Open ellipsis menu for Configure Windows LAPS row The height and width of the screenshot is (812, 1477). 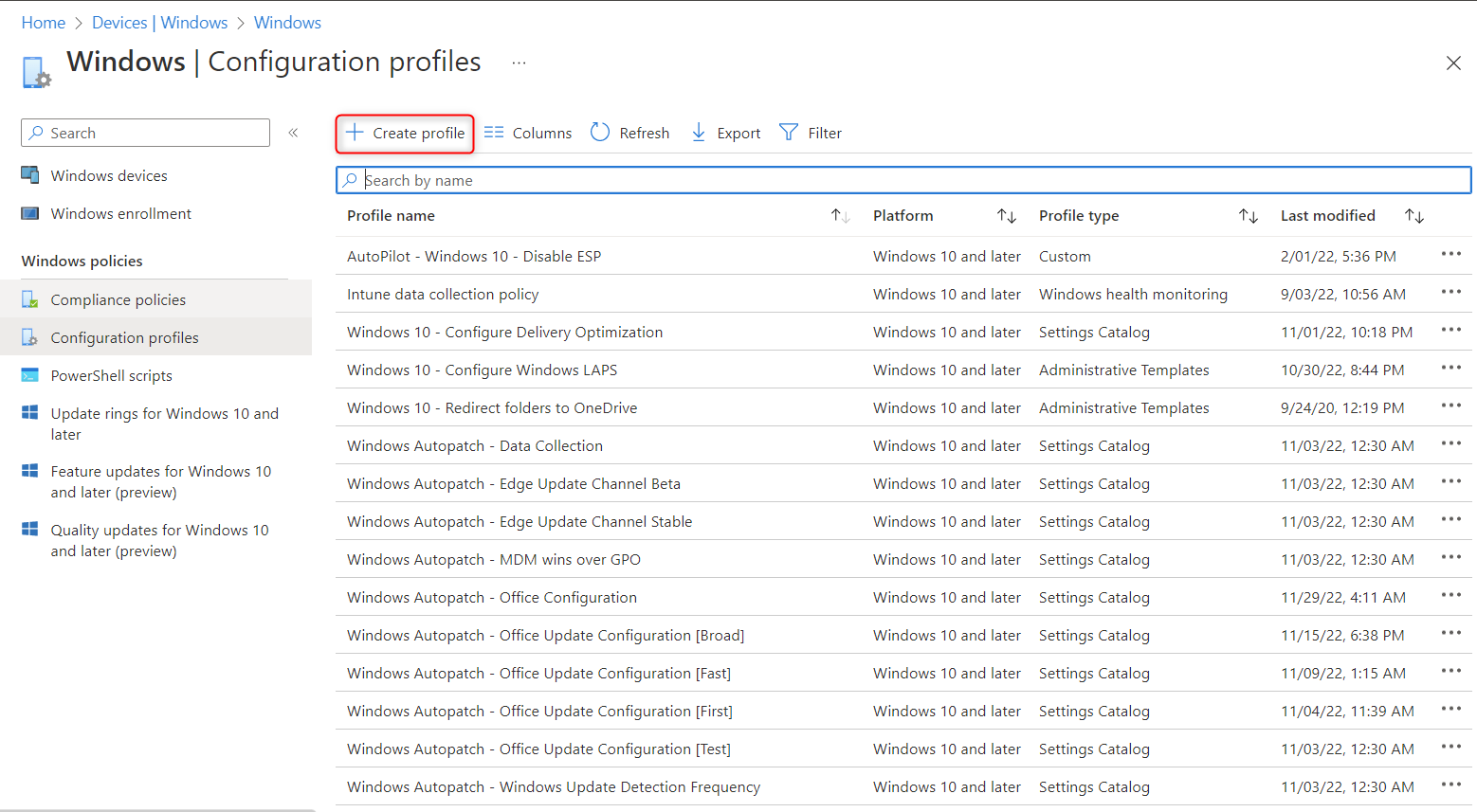pyautogui.click(x=1450, y=368)
